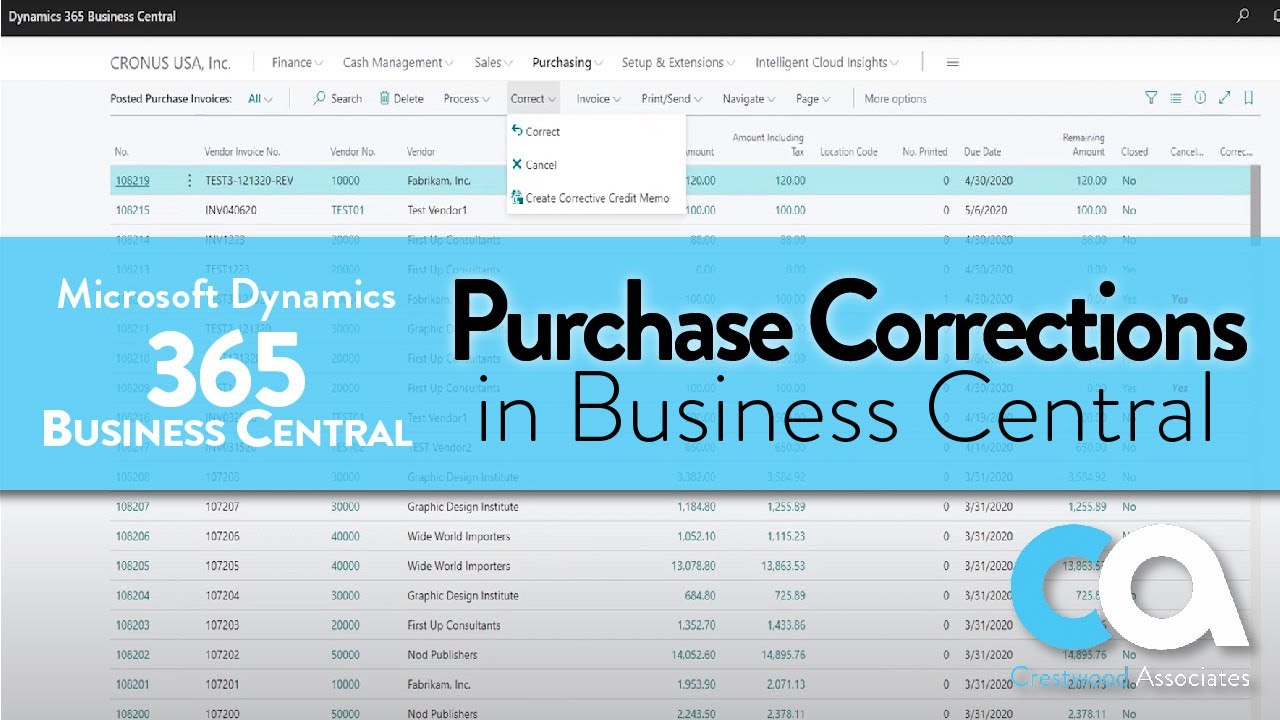The width and height of the screenshot is (1280, 720).
Task: Open the Print/Send action dropdown
Action: [671, 99]
